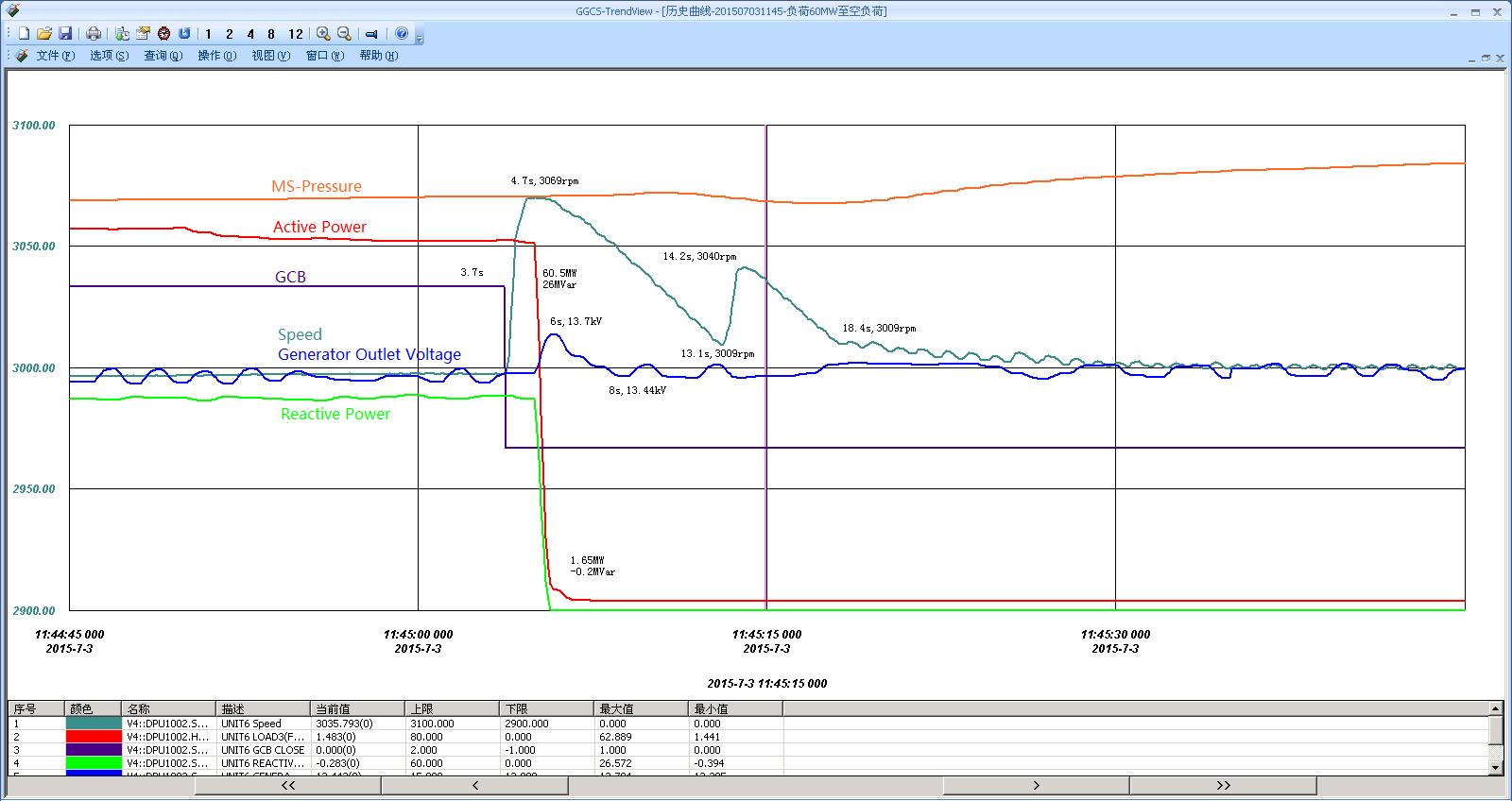The height and width of the screenshot is (801, 1512).
Task: Click the purple swatch for UNIT6 GCB CLOSE
Action: point(94,750)
